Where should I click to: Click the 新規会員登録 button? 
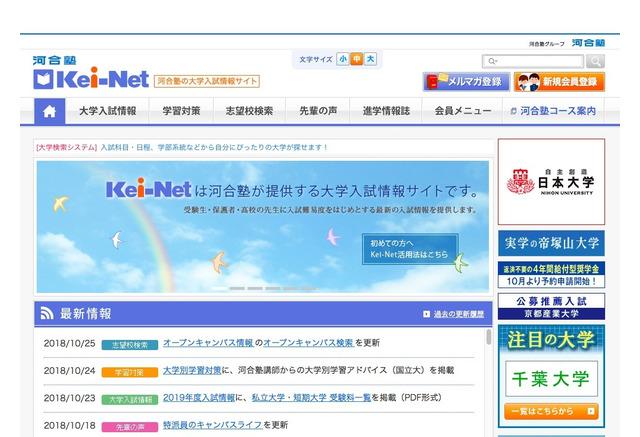pyautogui.click(x=559, y=82)
